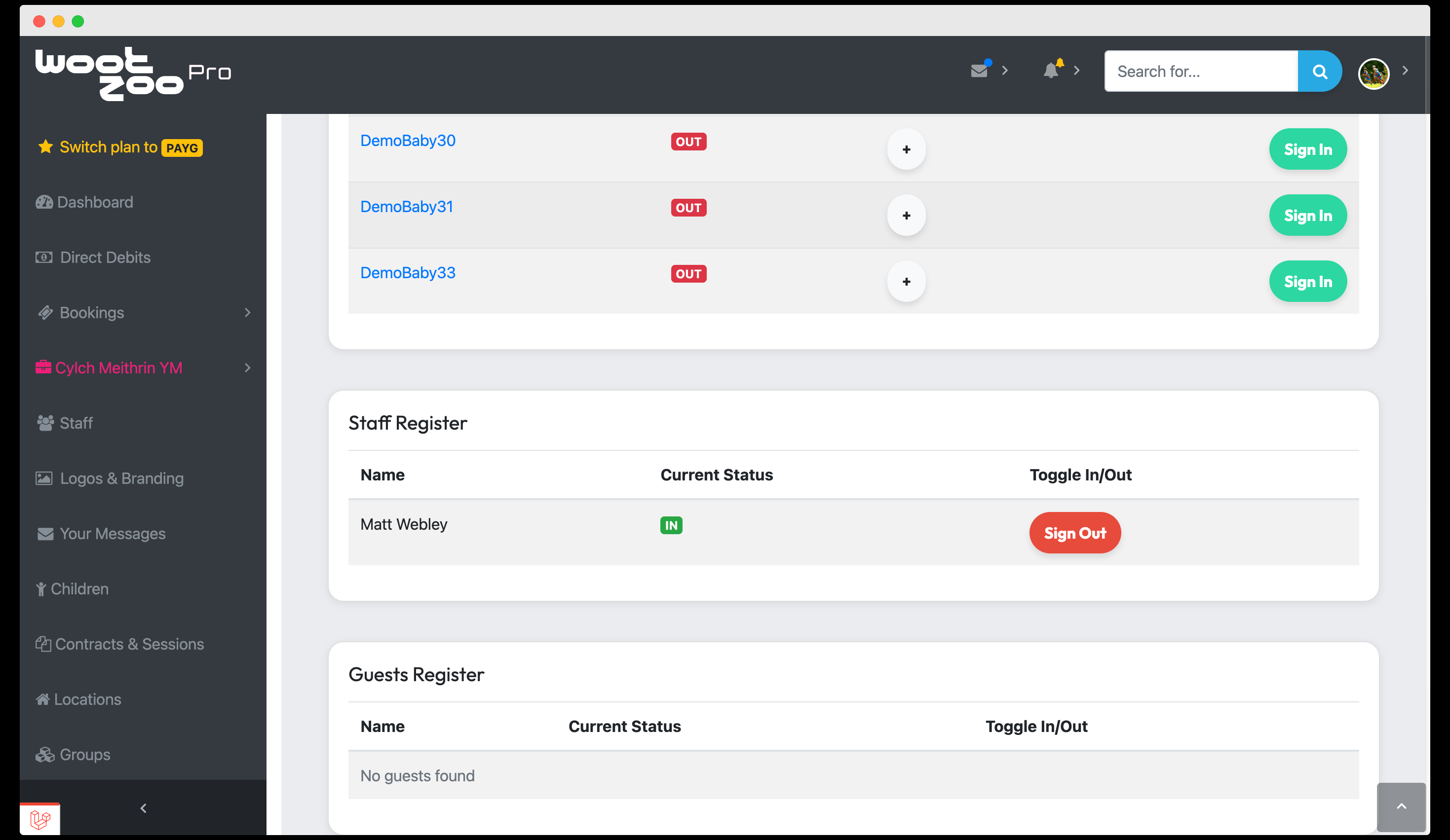The width and height of the screenshot is (1450, 840).
Task: Open user profile avatar dropdown
Action: 1374,73
